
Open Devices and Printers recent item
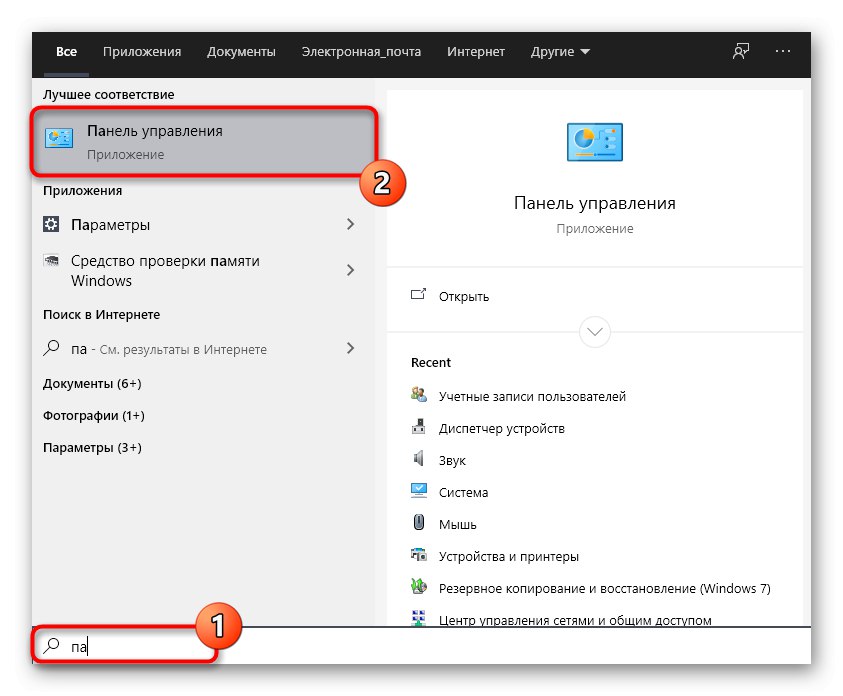508,556
